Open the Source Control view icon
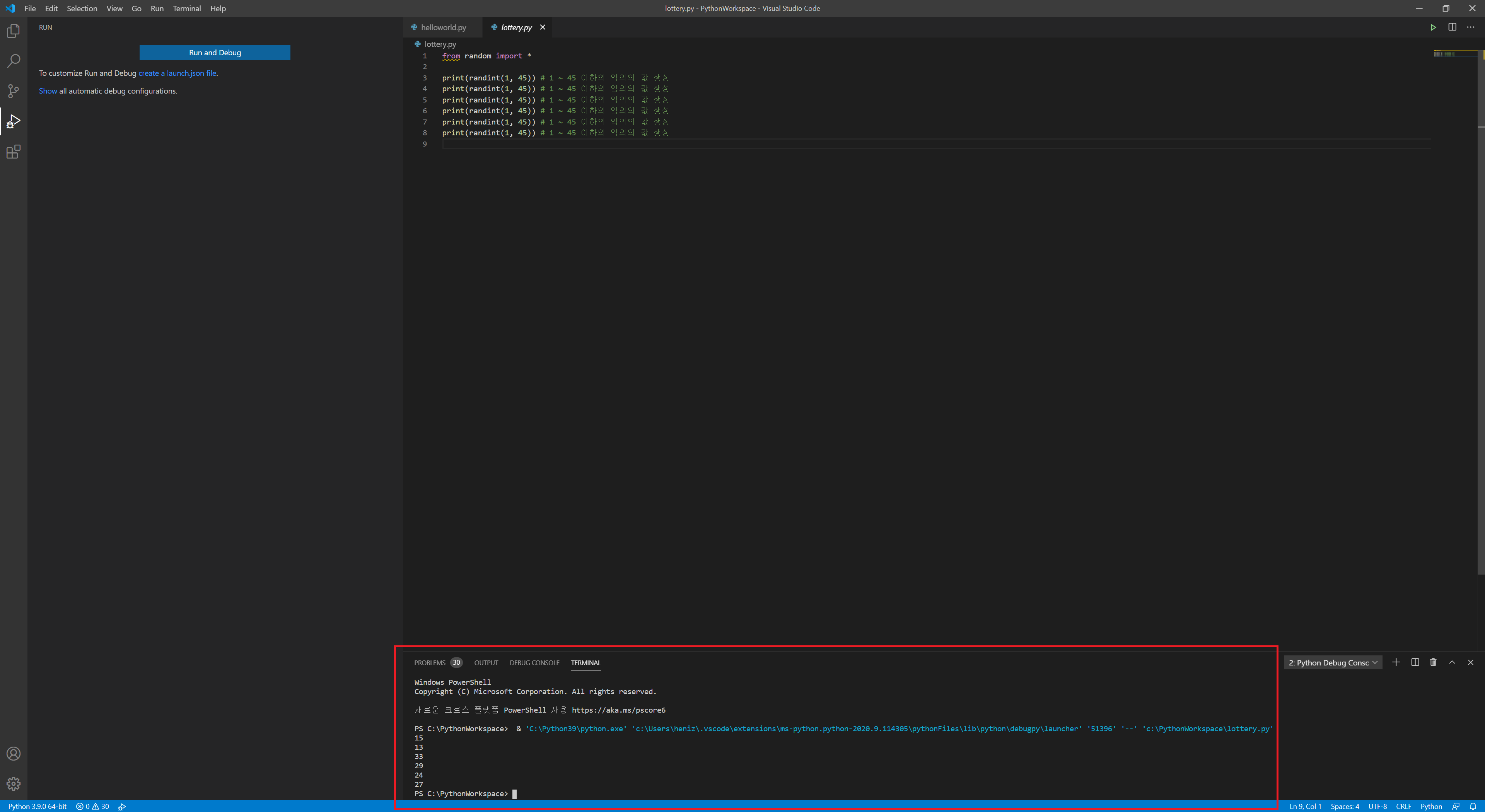1485x812 pixels. (13, 91)
